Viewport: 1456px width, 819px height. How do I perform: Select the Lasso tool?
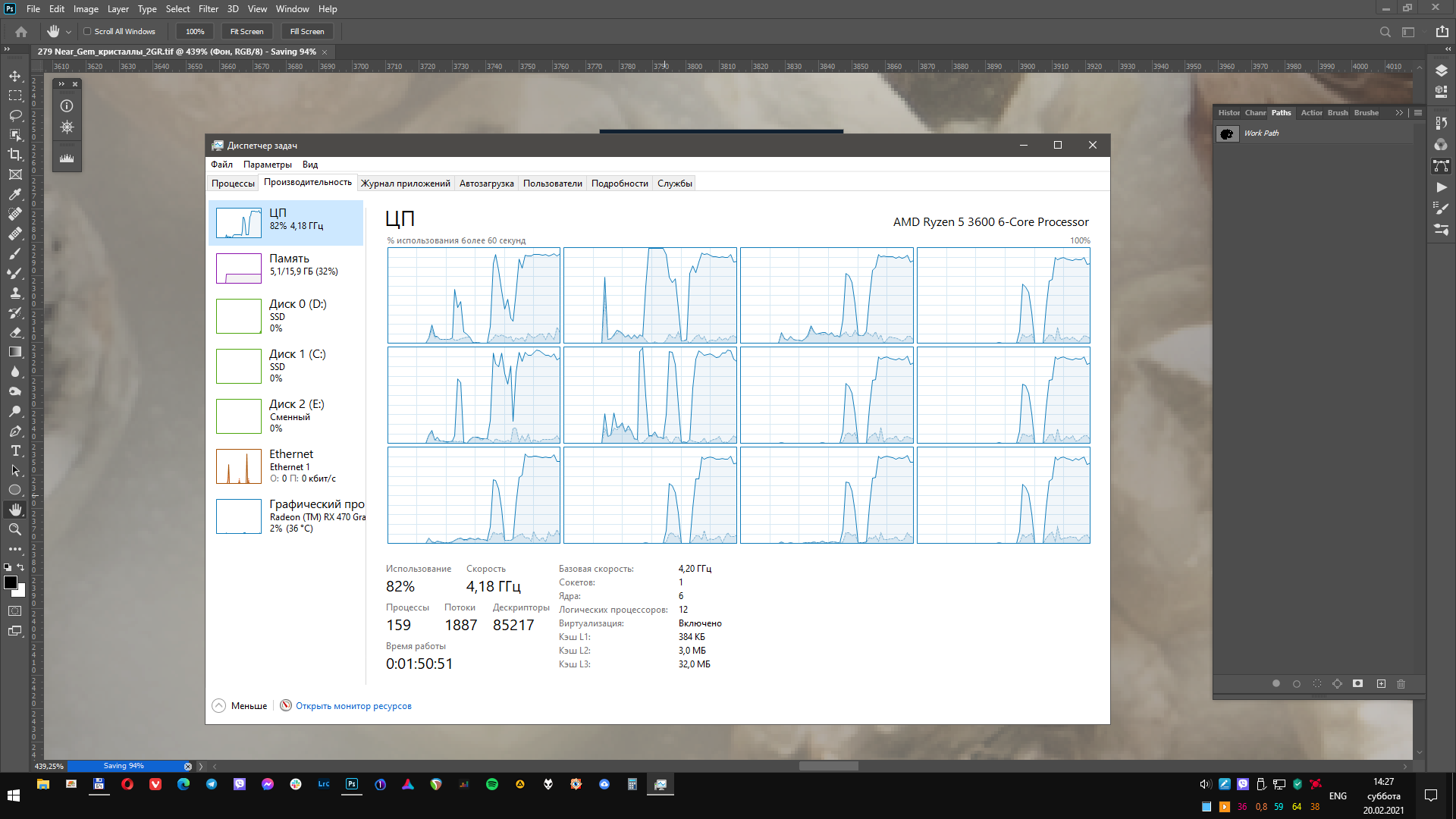(15, 115)
